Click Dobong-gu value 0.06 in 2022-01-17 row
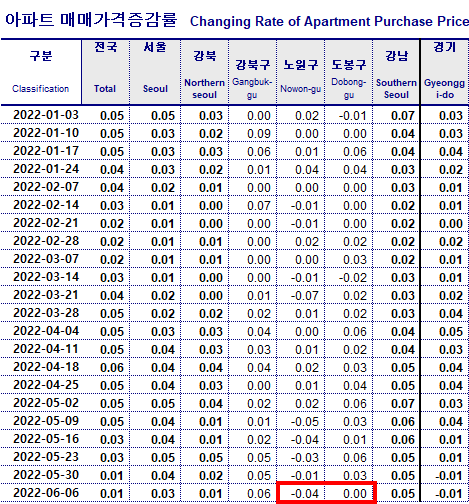Screen dimensions: 469x504 pos(355,152)
